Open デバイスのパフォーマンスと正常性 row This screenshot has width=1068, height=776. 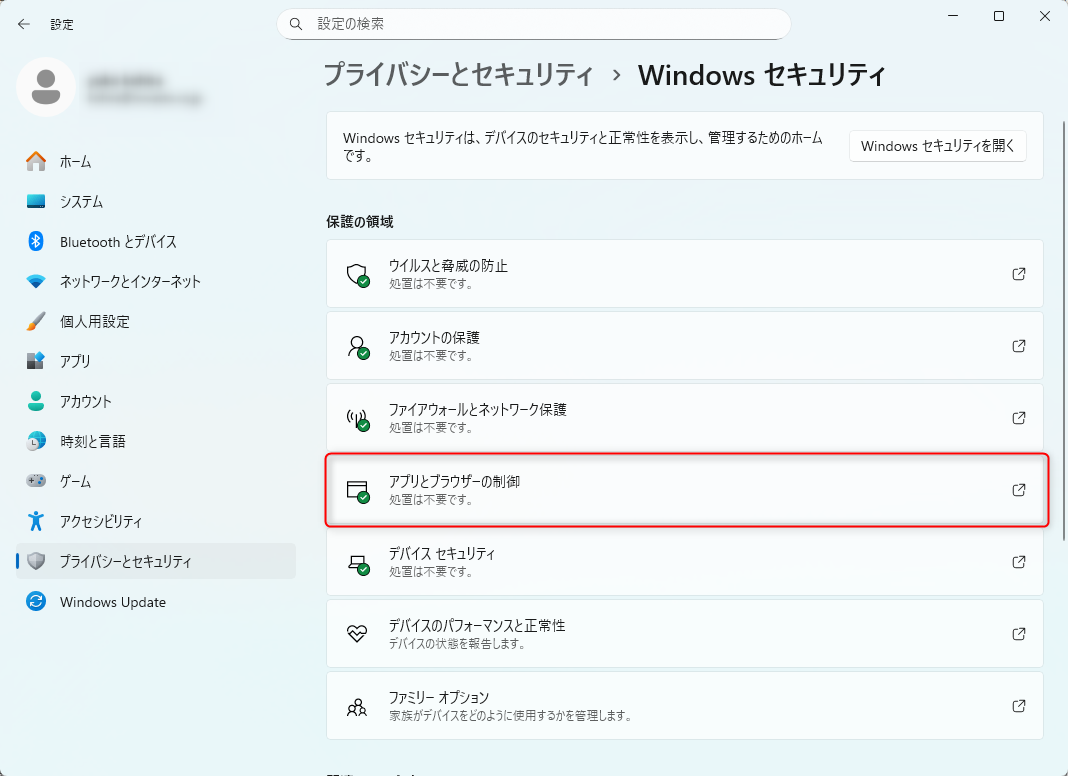[x=685, y=634]
